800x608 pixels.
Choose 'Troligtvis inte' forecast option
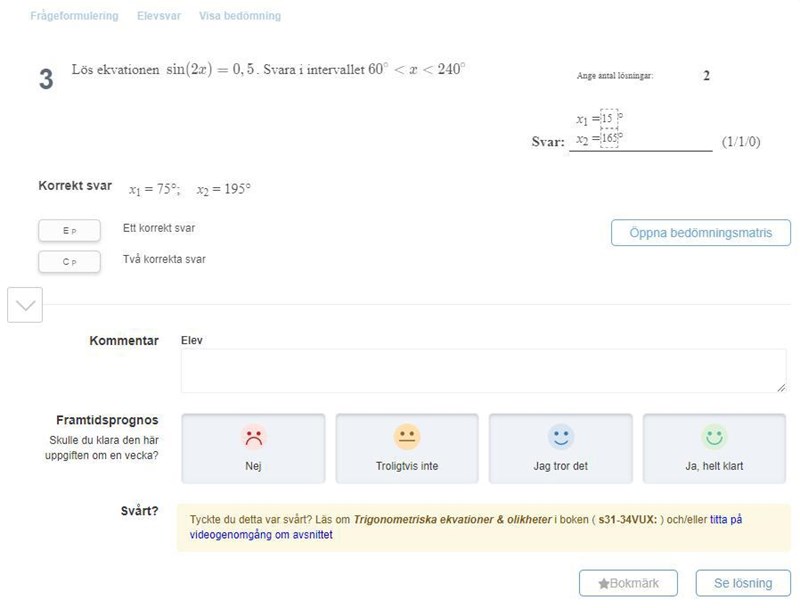click(x=406, y=449)
